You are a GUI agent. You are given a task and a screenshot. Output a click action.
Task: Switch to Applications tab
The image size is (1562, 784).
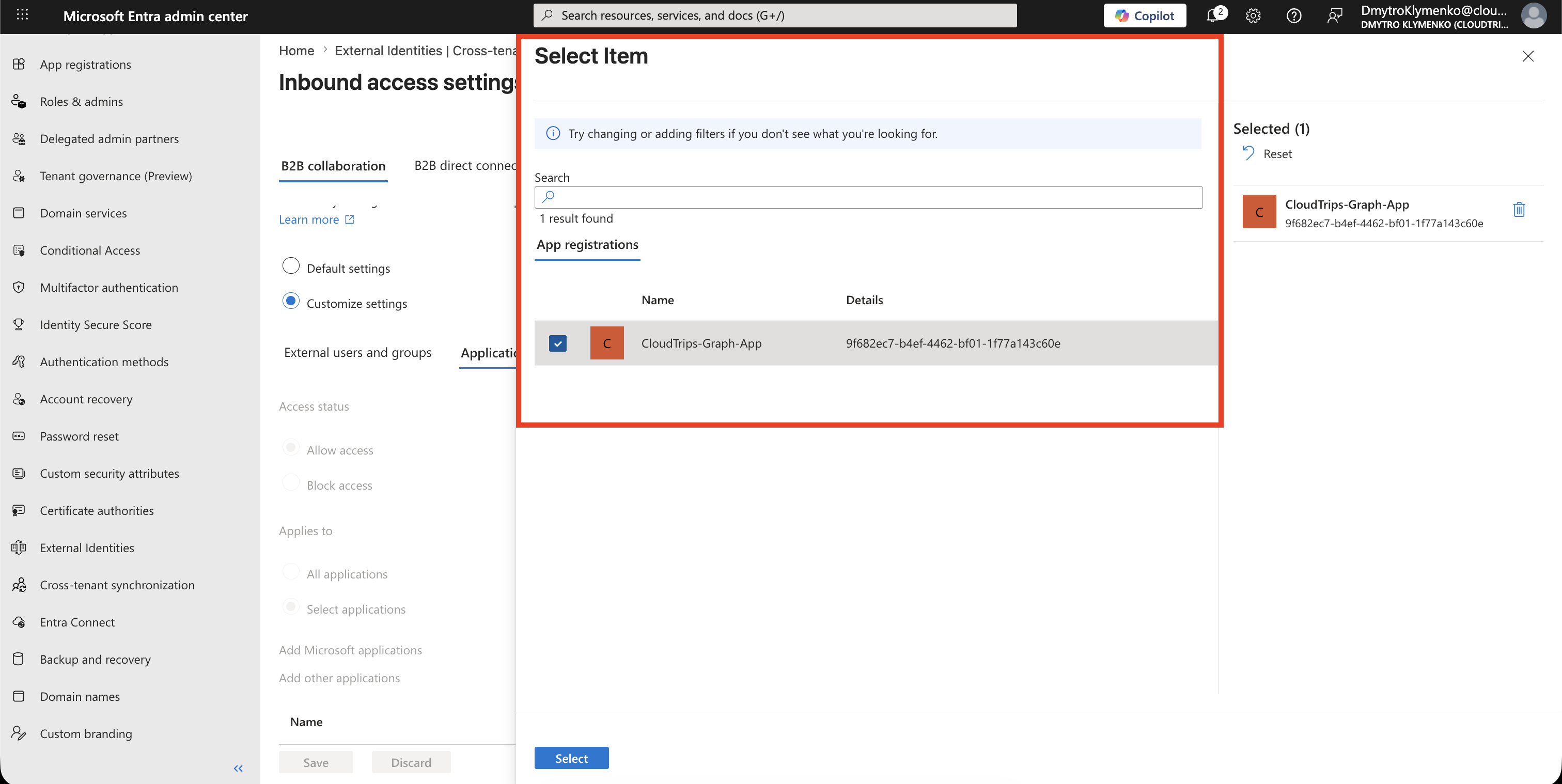[x=488, y=353]
